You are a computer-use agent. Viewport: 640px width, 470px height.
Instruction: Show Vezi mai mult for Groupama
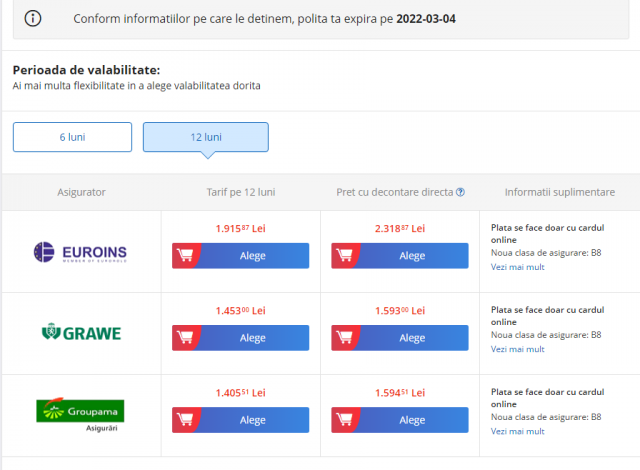[x=517, y=431]
